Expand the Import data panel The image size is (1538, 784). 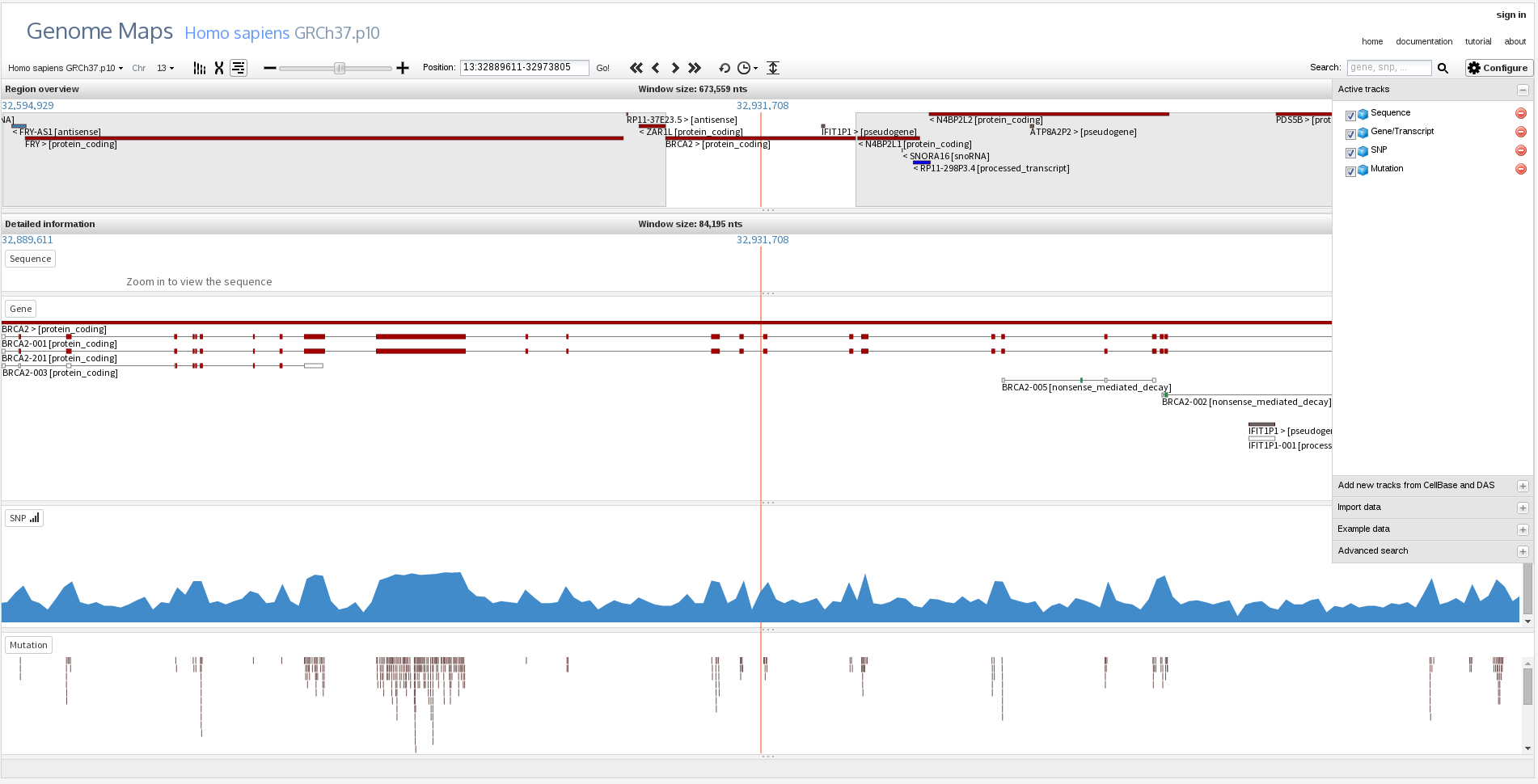tap(1523, 508)
